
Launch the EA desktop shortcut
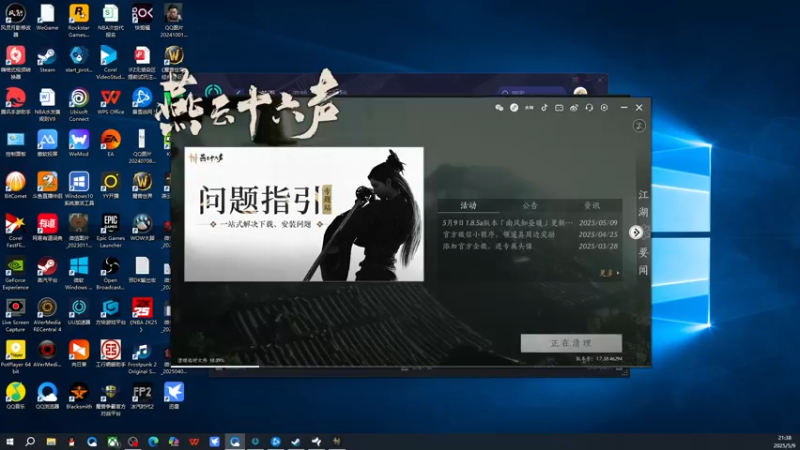[x=110, y=144]
